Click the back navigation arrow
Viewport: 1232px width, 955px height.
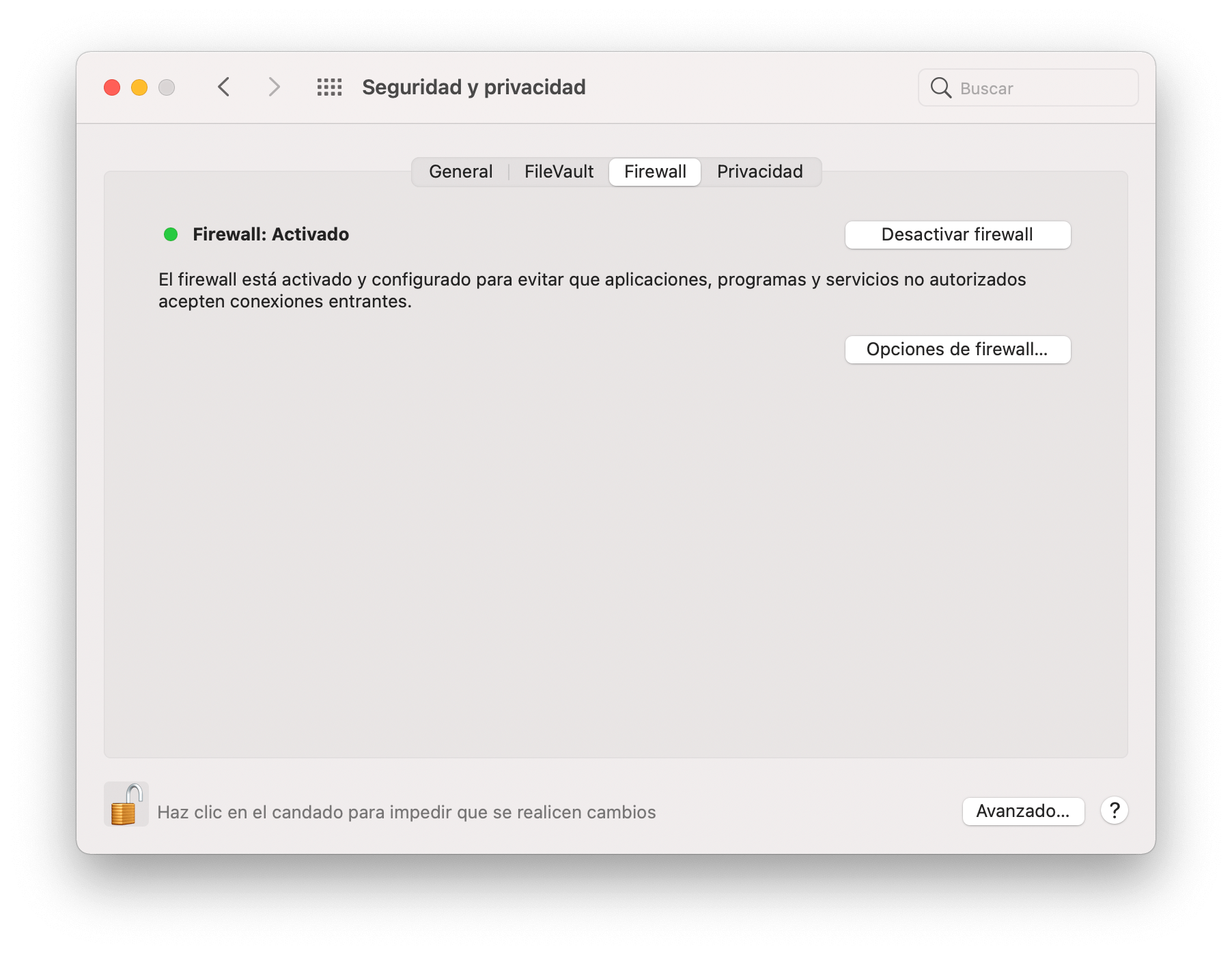pos(223,87)
